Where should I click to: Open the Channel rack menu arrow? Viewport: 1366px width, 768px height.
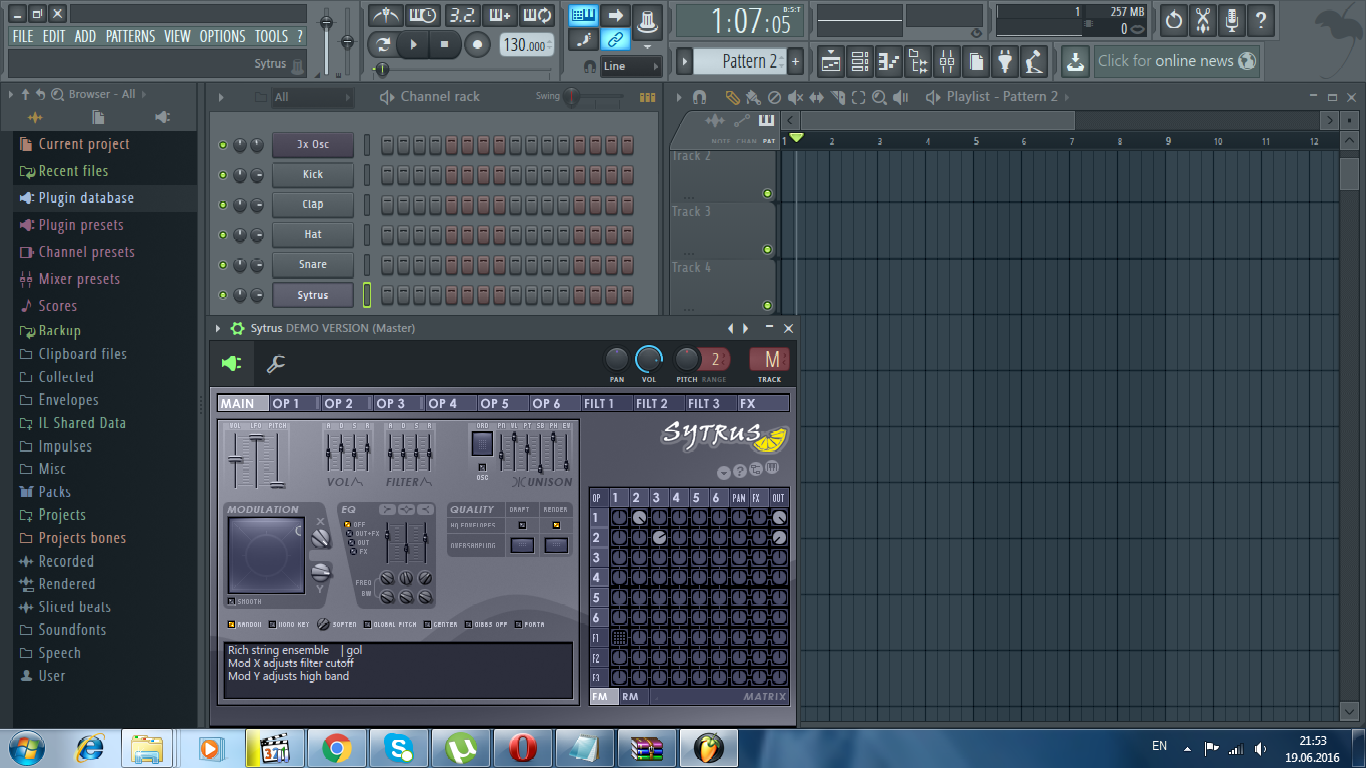tap(221, 97)
